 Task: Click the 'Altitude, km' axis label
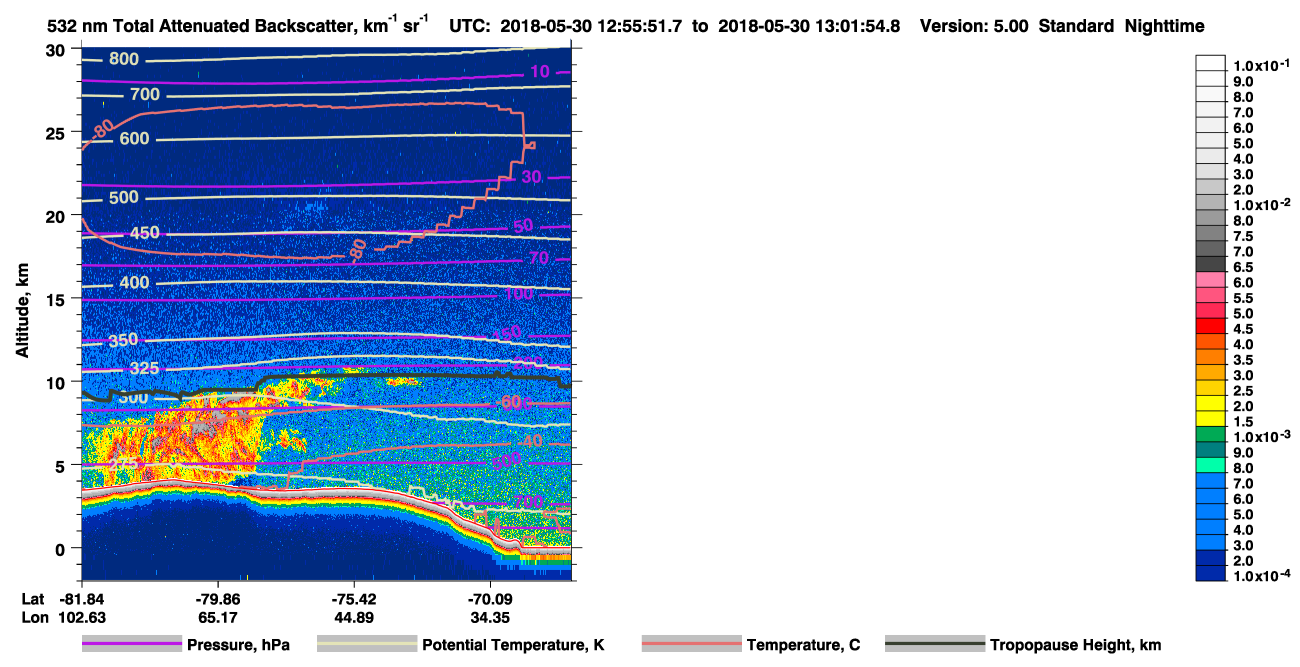22,312
